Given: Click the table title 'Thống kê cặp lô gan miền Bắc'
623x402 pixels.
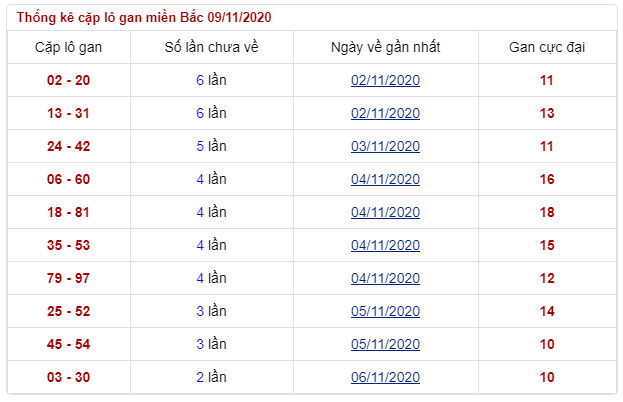Looking at the screenshot, I should pos(110,17).
